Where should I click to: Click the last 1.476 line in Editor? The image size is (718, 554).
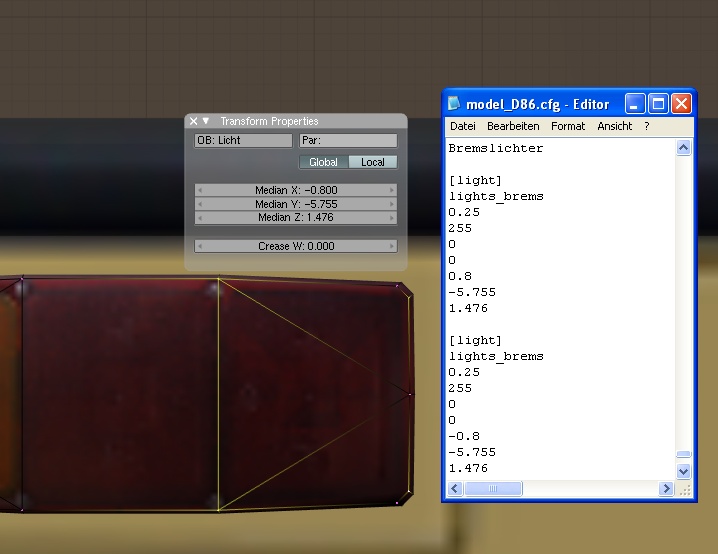pos(468,468)
